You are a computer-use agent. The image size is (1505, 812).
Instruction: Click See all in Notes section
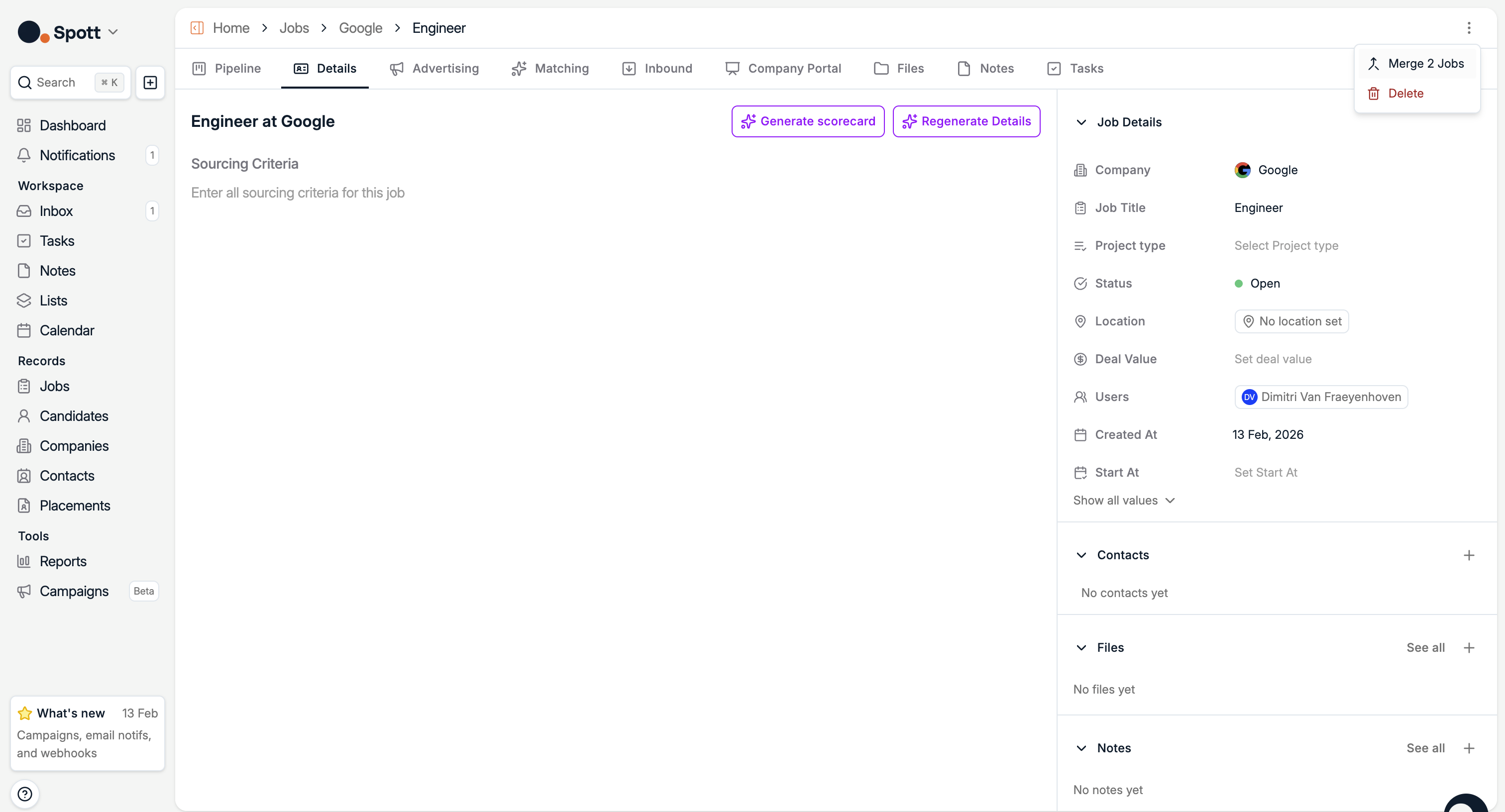click(x=1425, y=748)
